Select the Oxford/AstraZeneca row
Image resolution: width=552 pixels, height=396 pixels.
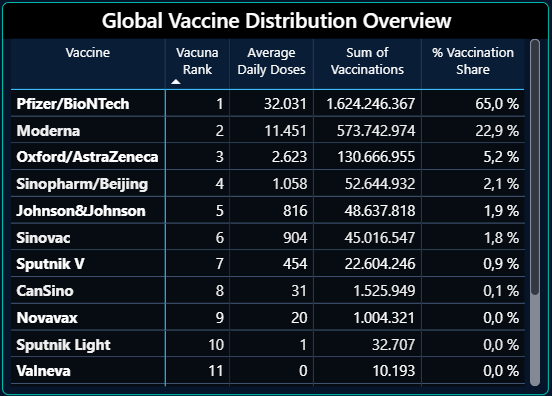point(268,157)
